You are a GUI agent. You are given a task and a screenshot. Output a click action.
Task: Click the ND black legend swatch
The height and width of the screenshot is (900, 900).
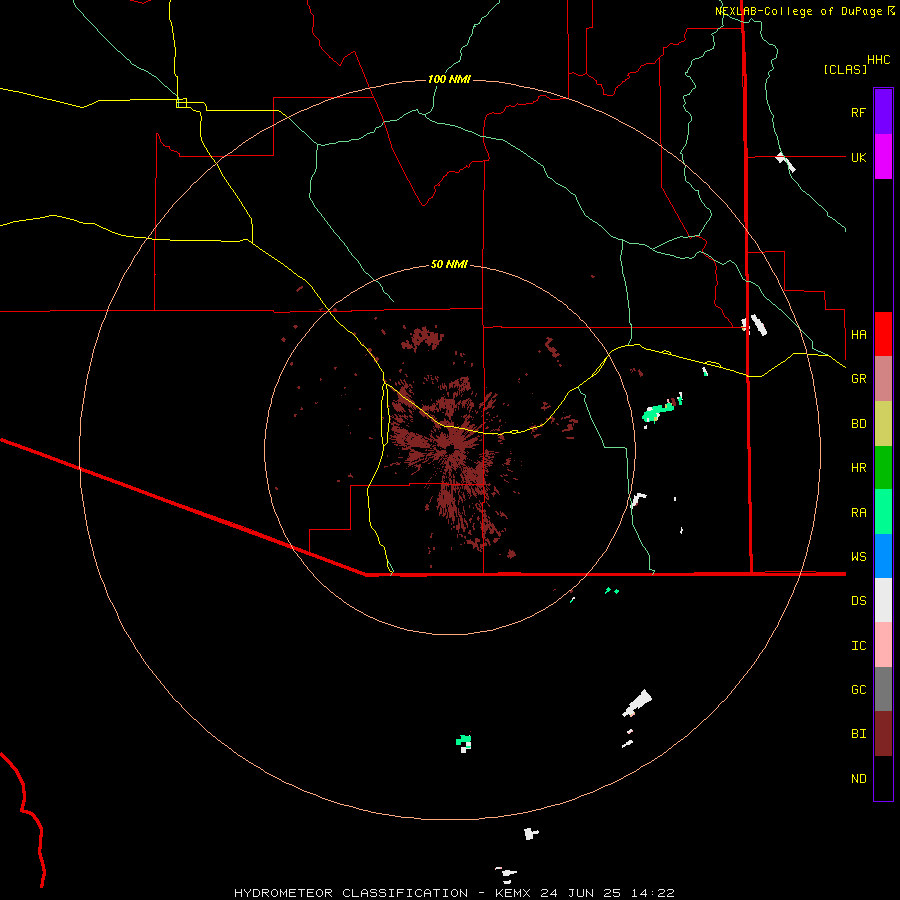883,778
